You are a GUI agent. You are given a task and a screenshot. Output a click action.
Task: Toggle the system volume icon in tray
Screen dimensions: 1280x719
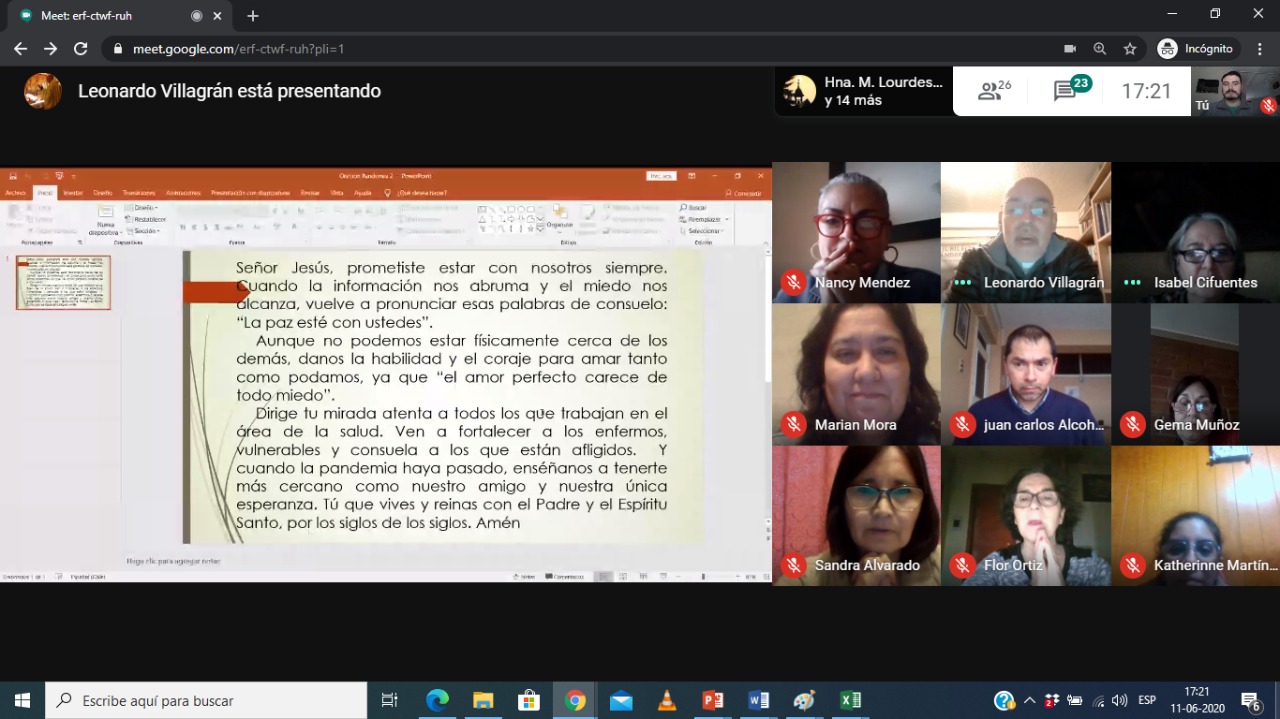click(1119, 700)
